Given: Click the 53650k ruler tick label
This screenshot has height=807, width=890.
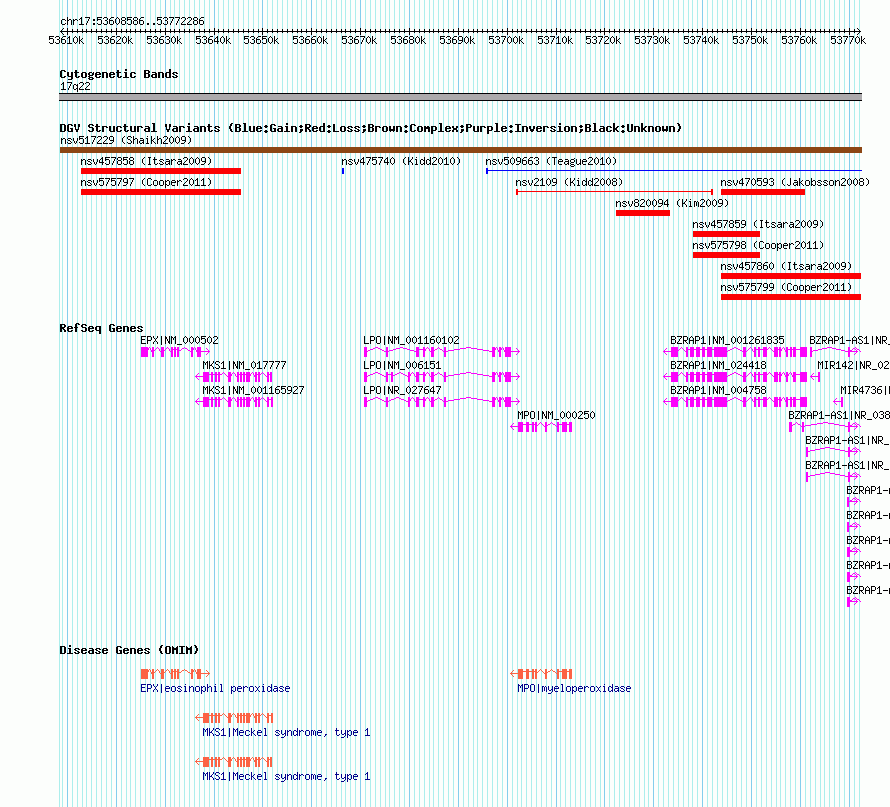Looking at the screenshot, I should tap(261, 40).
